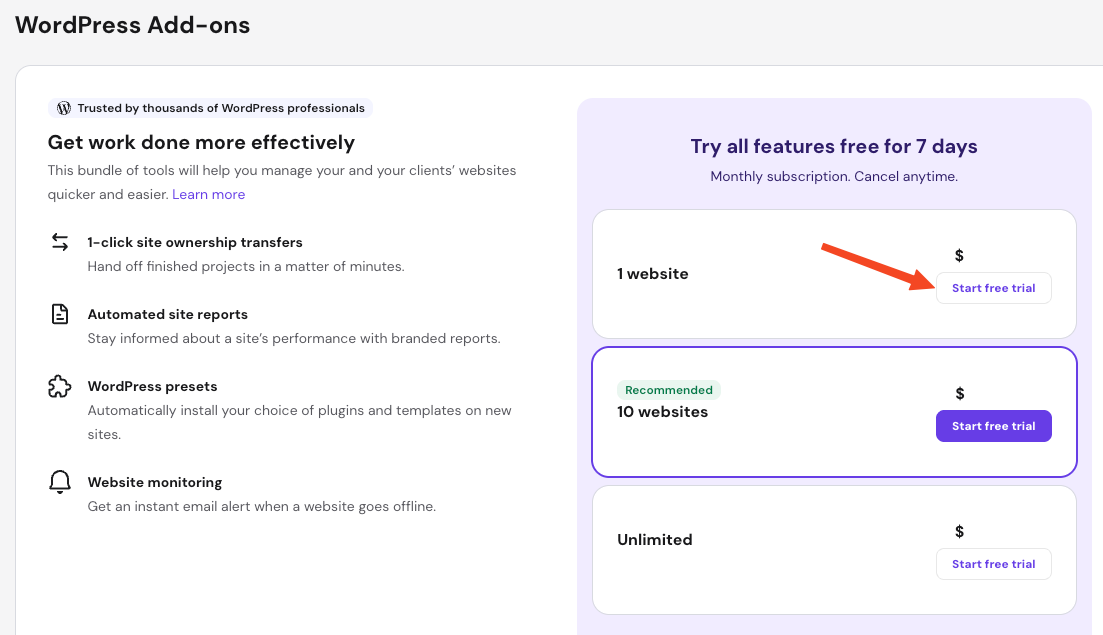Click the Automated site reports title
Image resolution: width=1103 pixels, height=635 pixels.
pyautogui.click(x=167, y=314)
